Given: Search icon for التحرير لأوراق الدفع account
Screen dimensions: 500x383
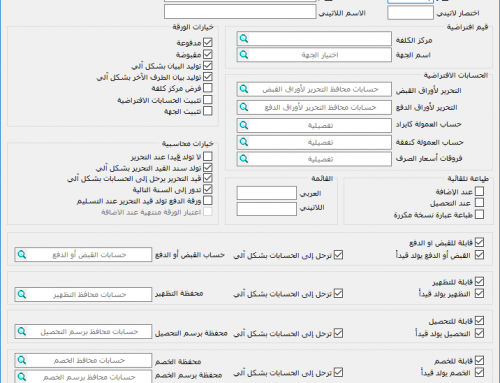Looking at the screenshot, I should coord(244,107).
